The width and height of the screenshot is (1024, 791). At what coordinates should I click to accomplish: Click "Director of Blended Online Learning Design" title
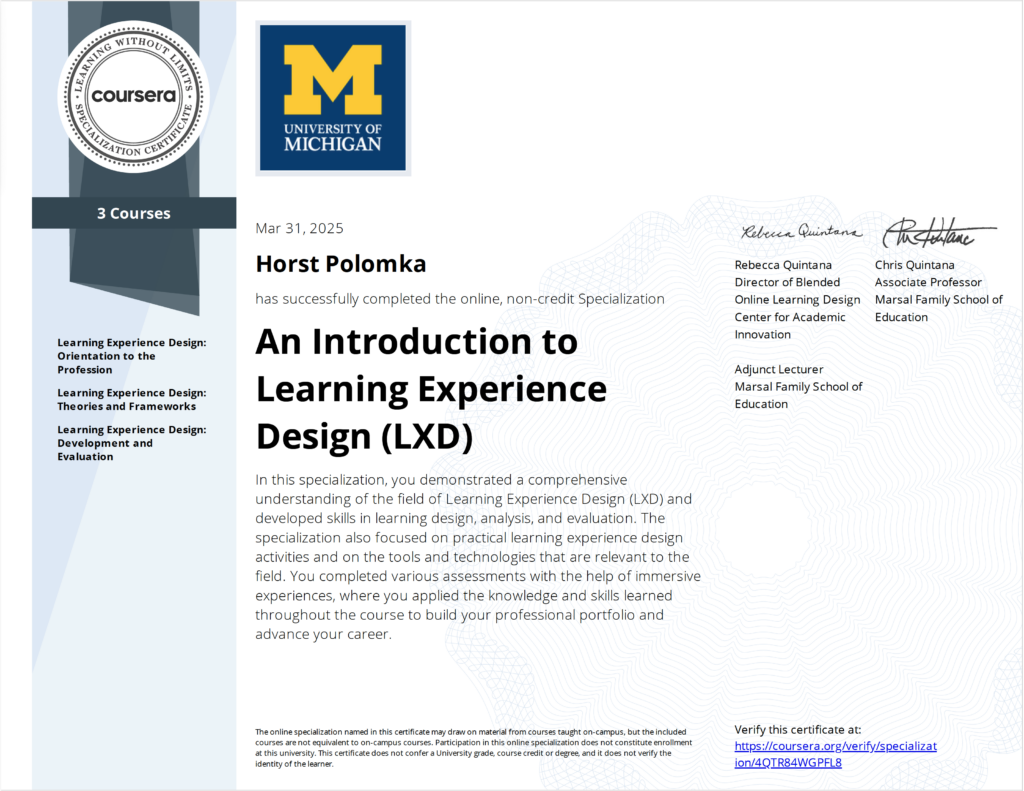pyautogui.click(x=797, y=291)
